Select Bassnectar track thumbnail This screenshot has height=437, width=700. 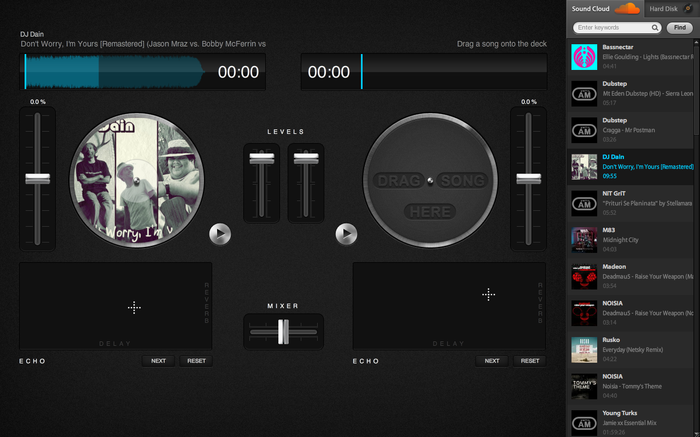(583, 55)
